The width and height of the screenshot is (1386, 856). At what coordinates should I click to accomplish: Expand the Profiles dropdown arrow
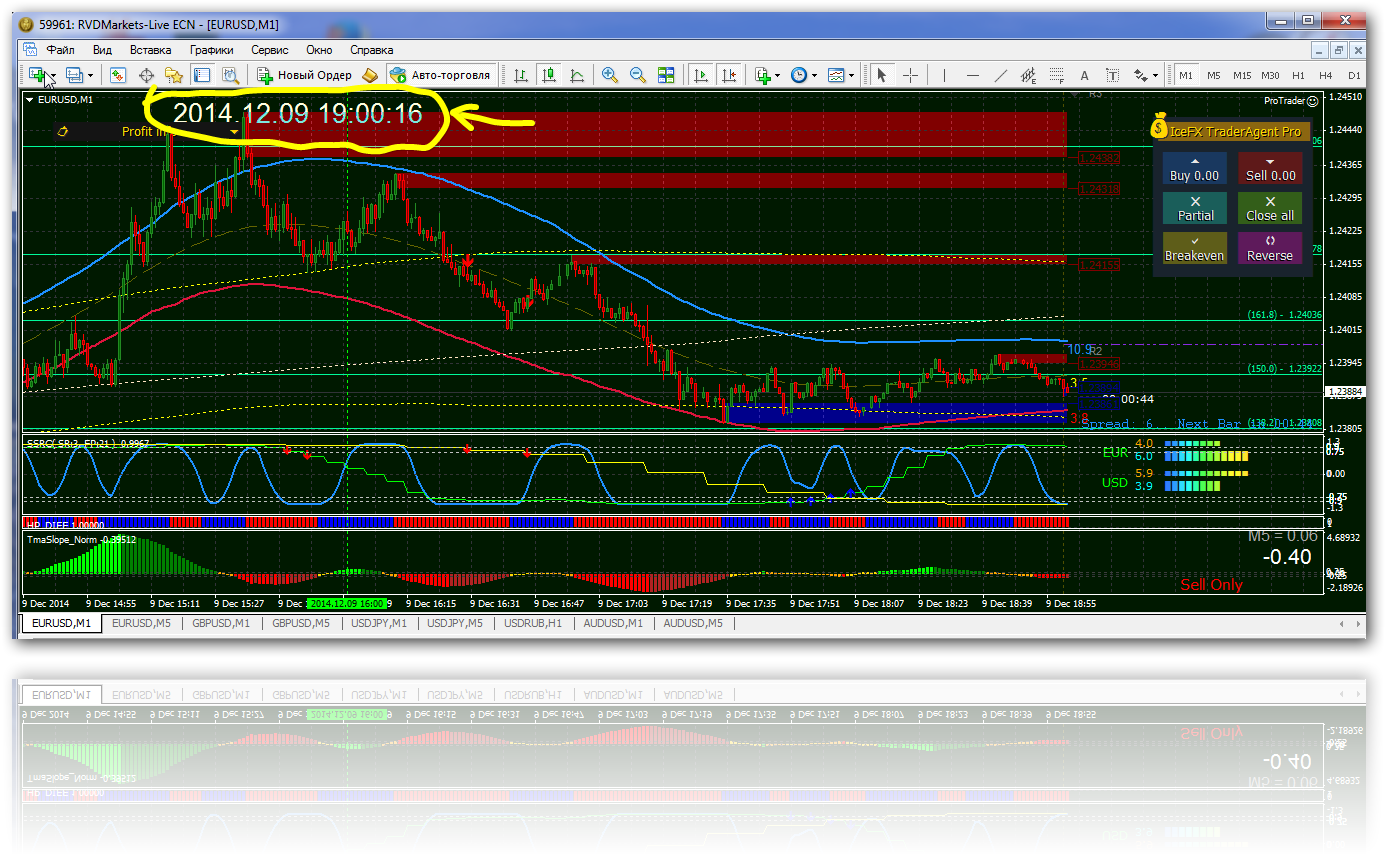(90, 76)
